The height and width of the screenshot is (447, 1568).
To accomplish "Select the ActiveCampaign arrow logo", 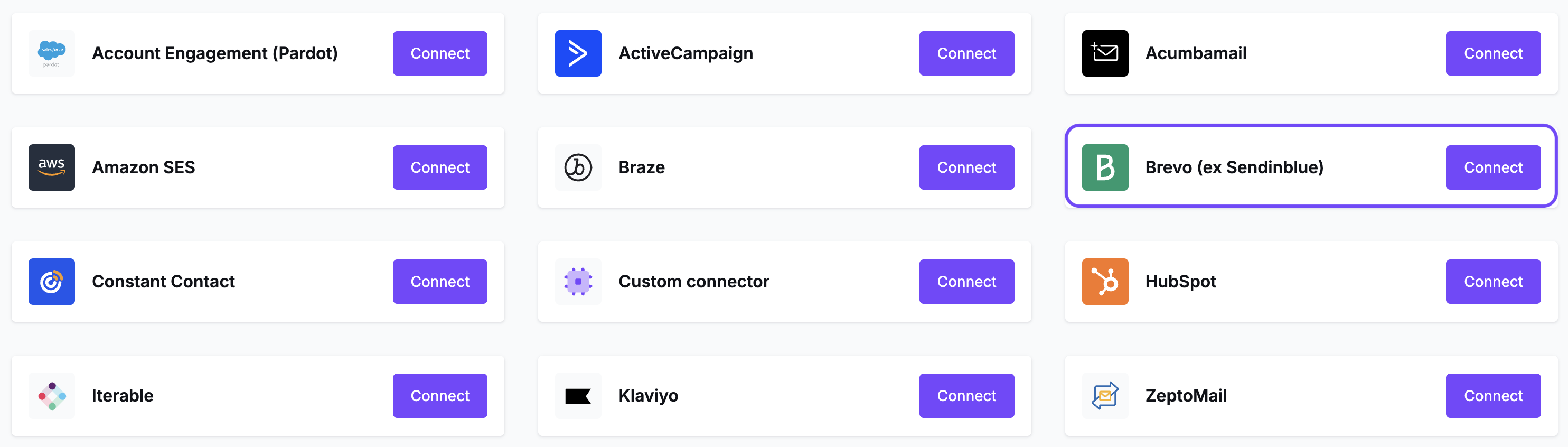I will click(578, 53).
